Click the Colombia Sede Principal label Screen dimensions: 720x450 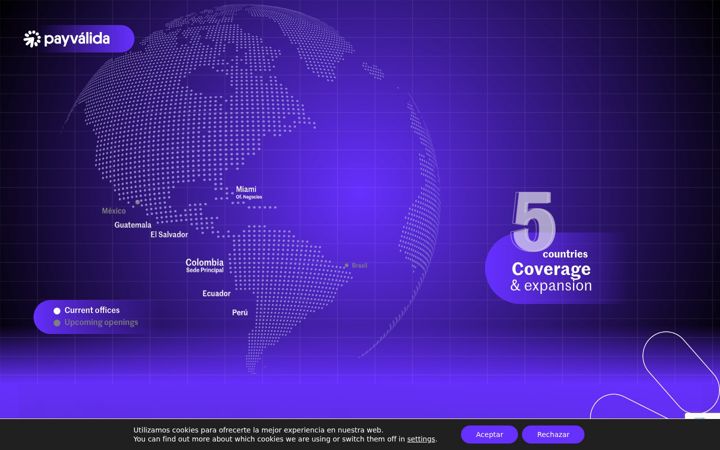(x=204, y=265)
